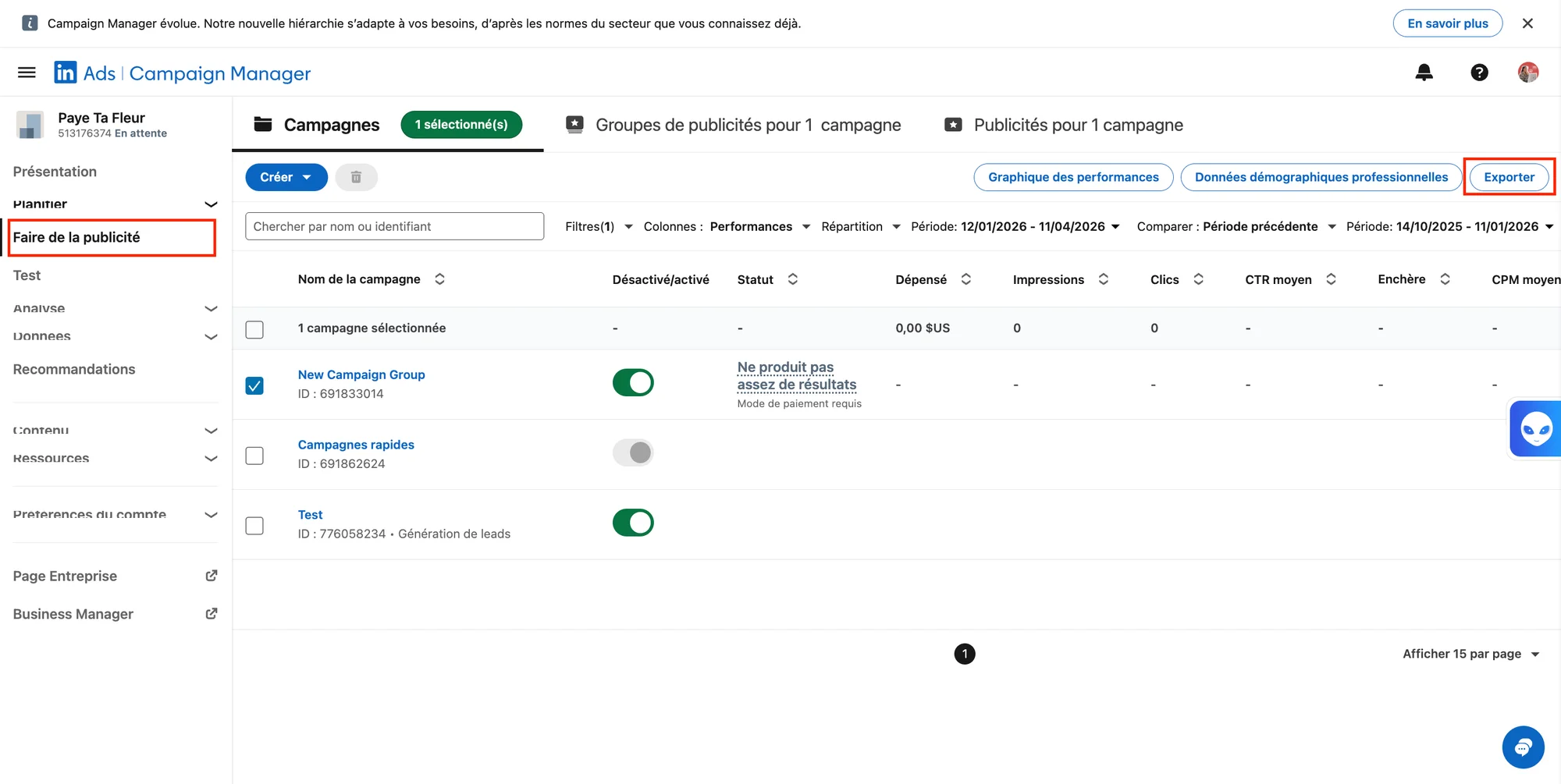Open the Comparer Période précédente dropdown
Screen dimensions: 1561x784
(1236, 226)
